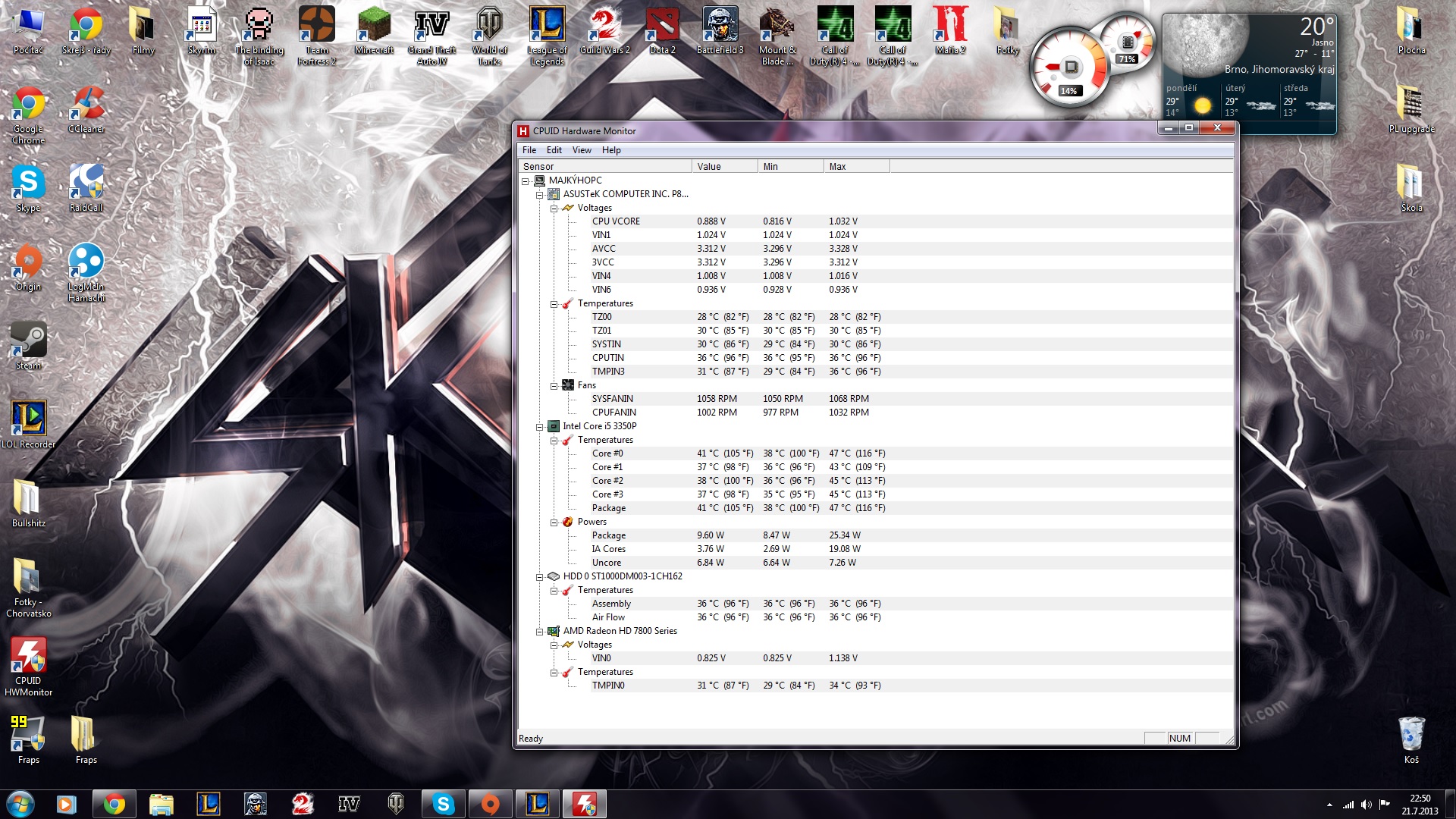Click the Min column header
1456x819 pixels.
pyautogui.click(x=791, y=167)
